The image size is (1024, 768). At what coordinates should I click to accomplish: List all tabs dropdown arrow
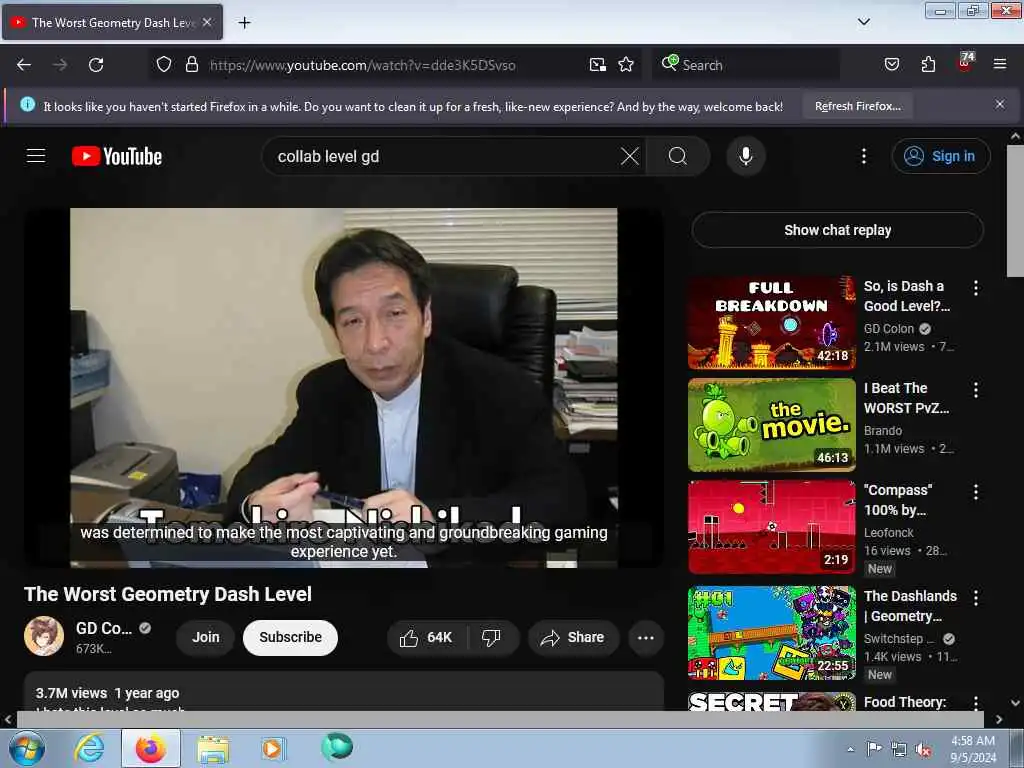[x=863, y=22]
